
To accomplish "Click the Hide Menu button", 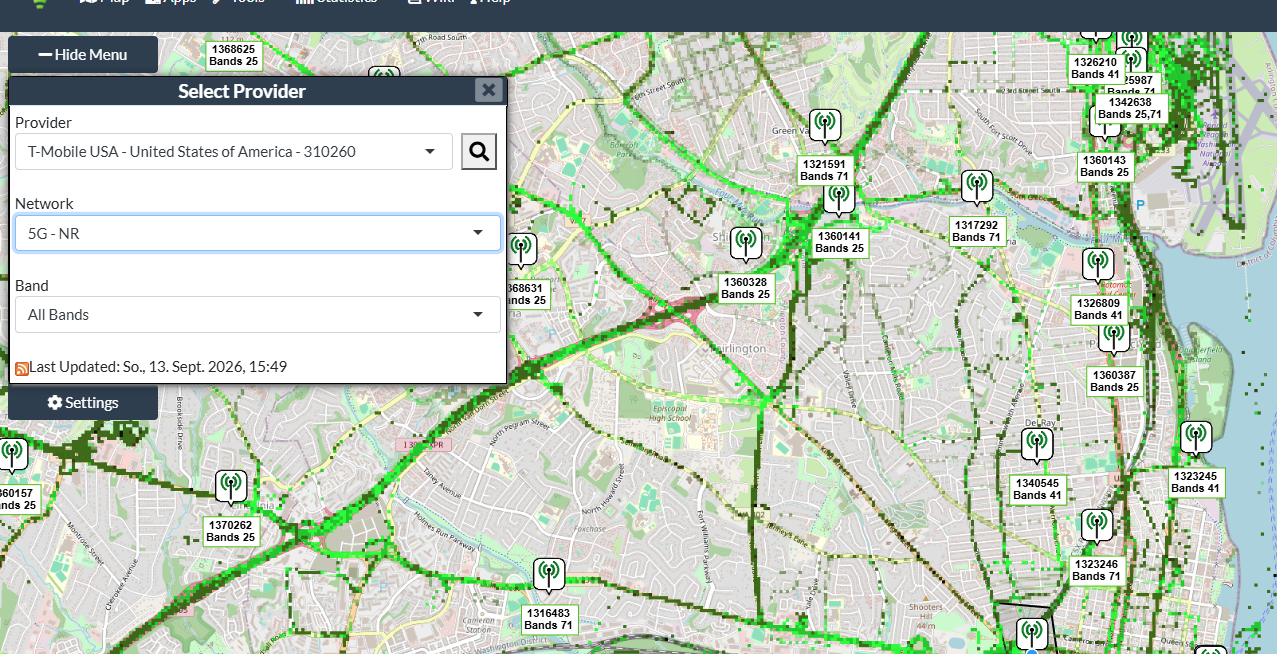I will [x=83, y=55].
